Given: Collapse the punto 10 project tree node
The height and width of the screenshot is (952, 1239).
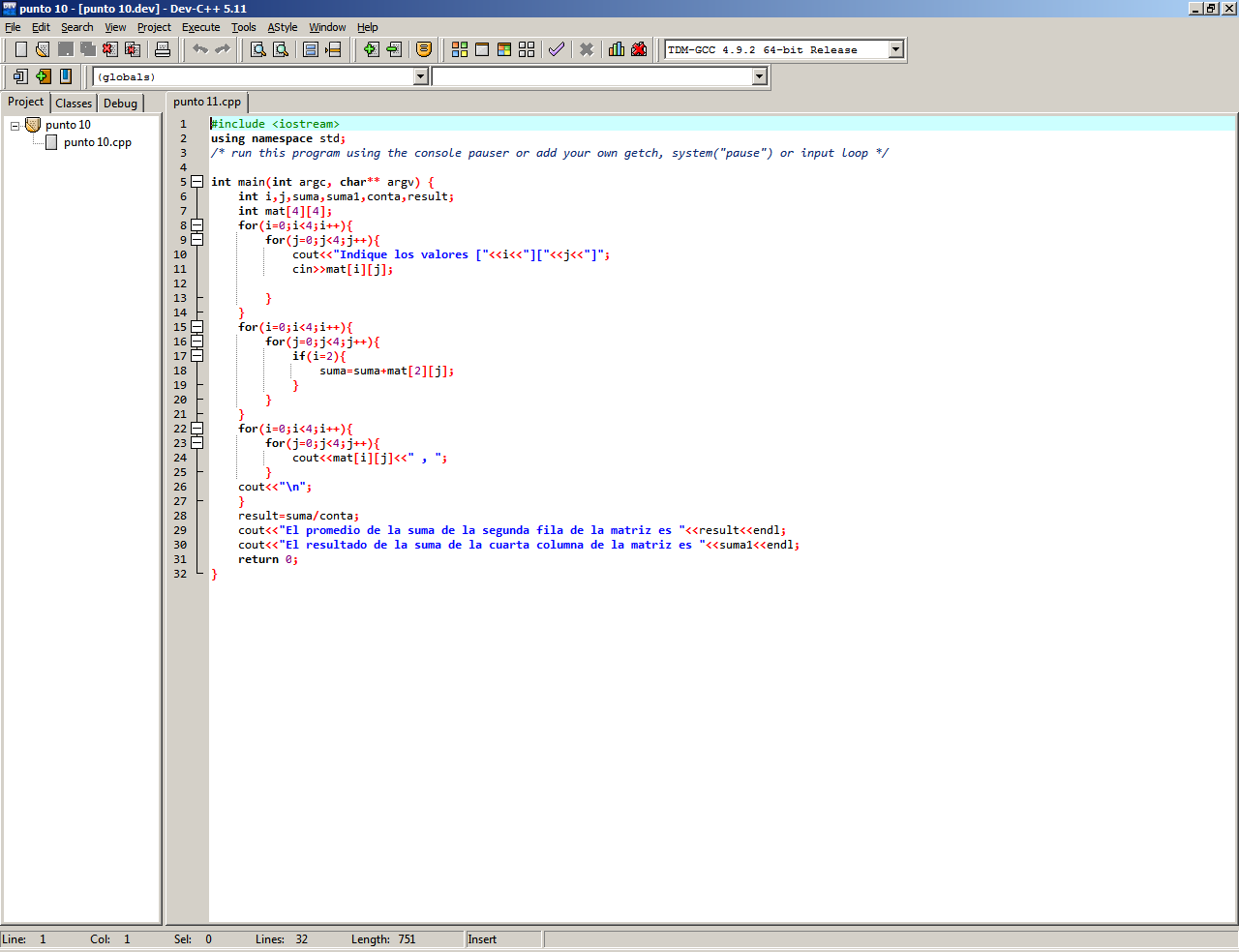Looking at the screenshot, I should point(15,126).
